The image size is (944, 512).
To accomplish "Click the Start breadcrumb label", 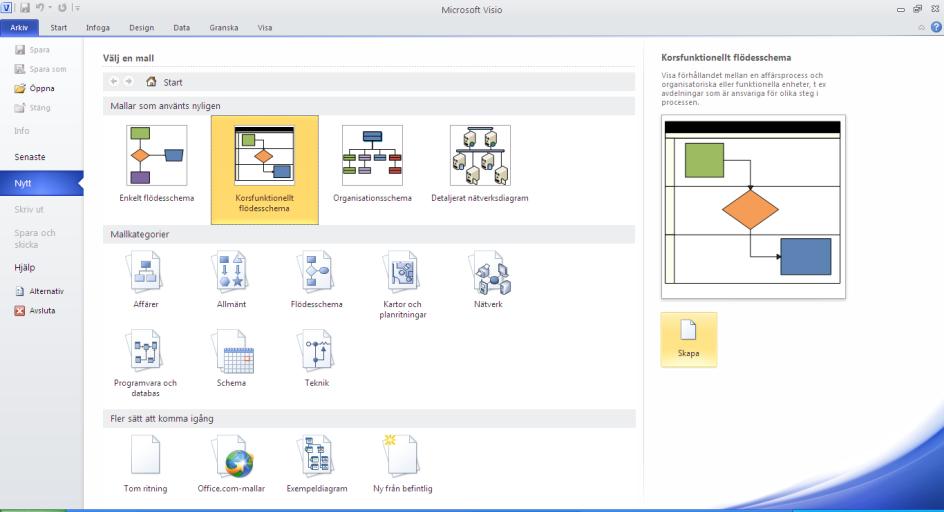I will [x=173, y=82].
